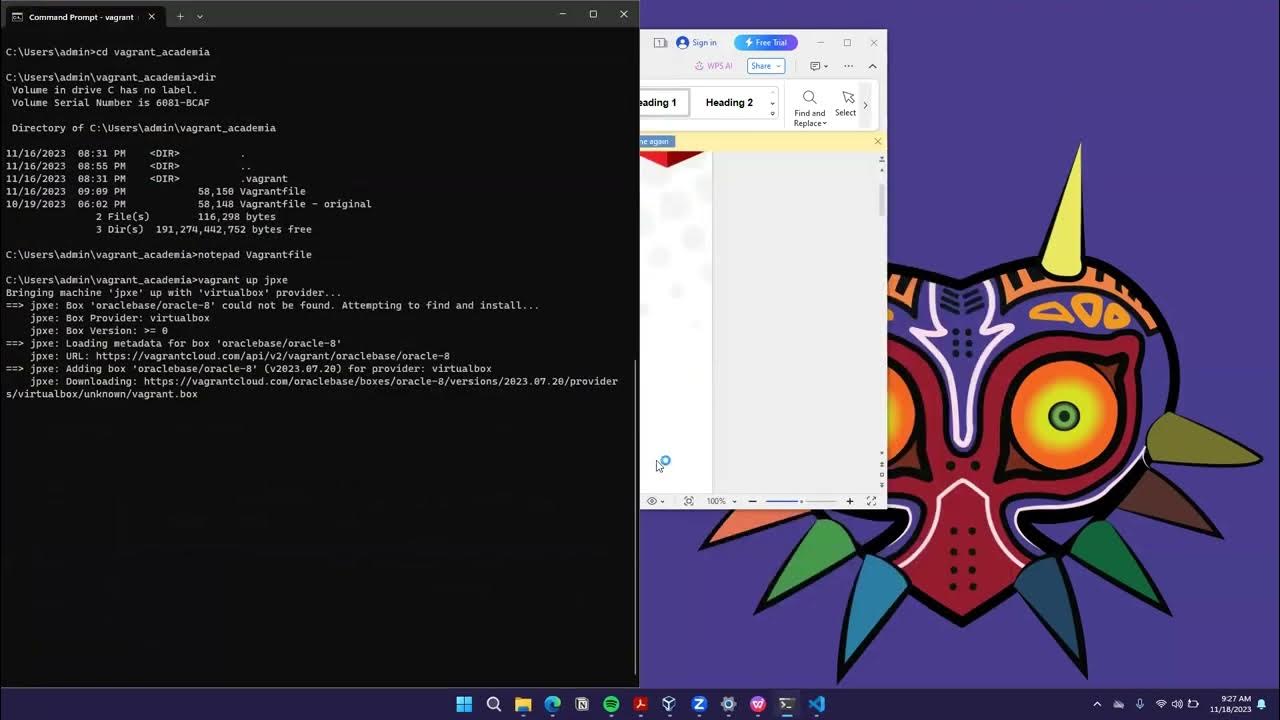The width and height of the screenshot is (1280, 720).
Task: Click the WPS vertical scrollbar
Action: click(x=882, y=200)
